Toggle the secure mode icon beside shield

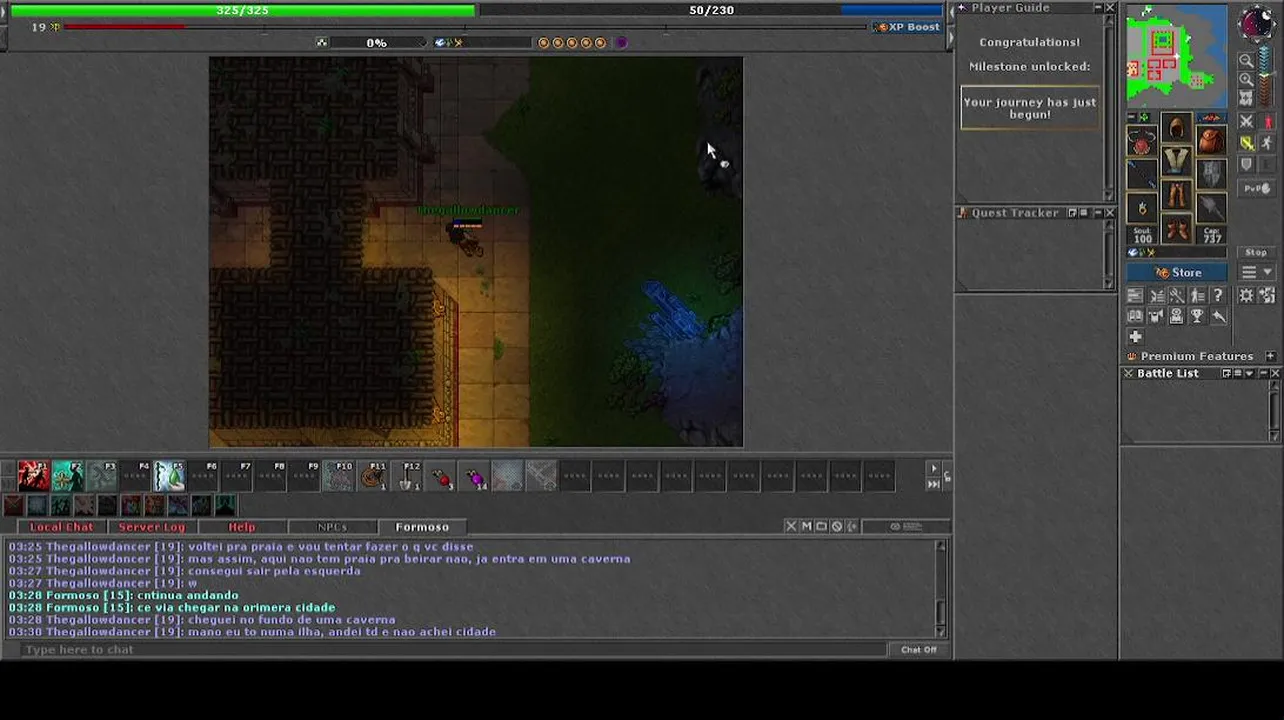(x=1267, y=164)
